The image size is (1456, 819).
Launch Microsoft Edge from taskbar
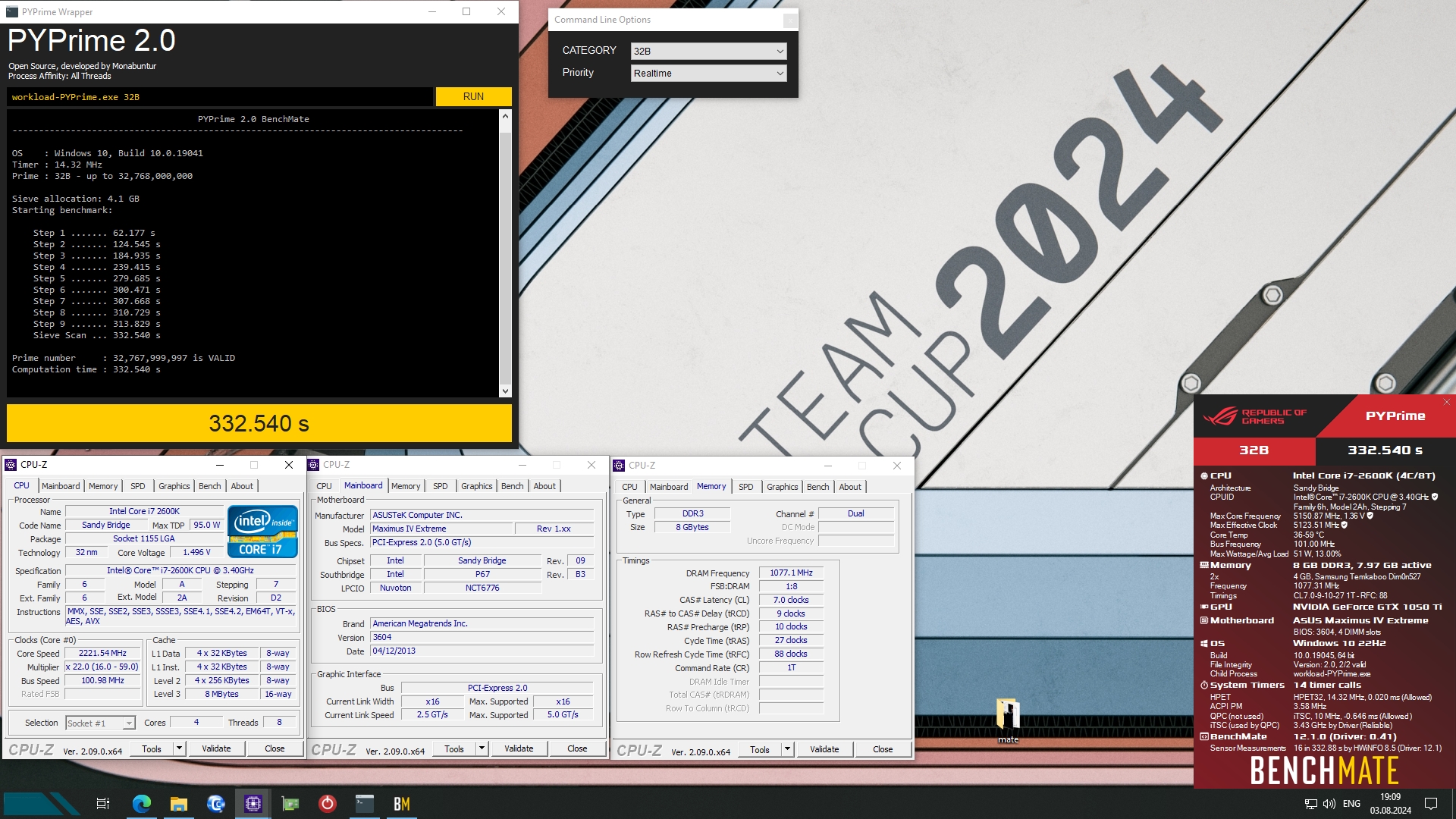click(141, 804)
